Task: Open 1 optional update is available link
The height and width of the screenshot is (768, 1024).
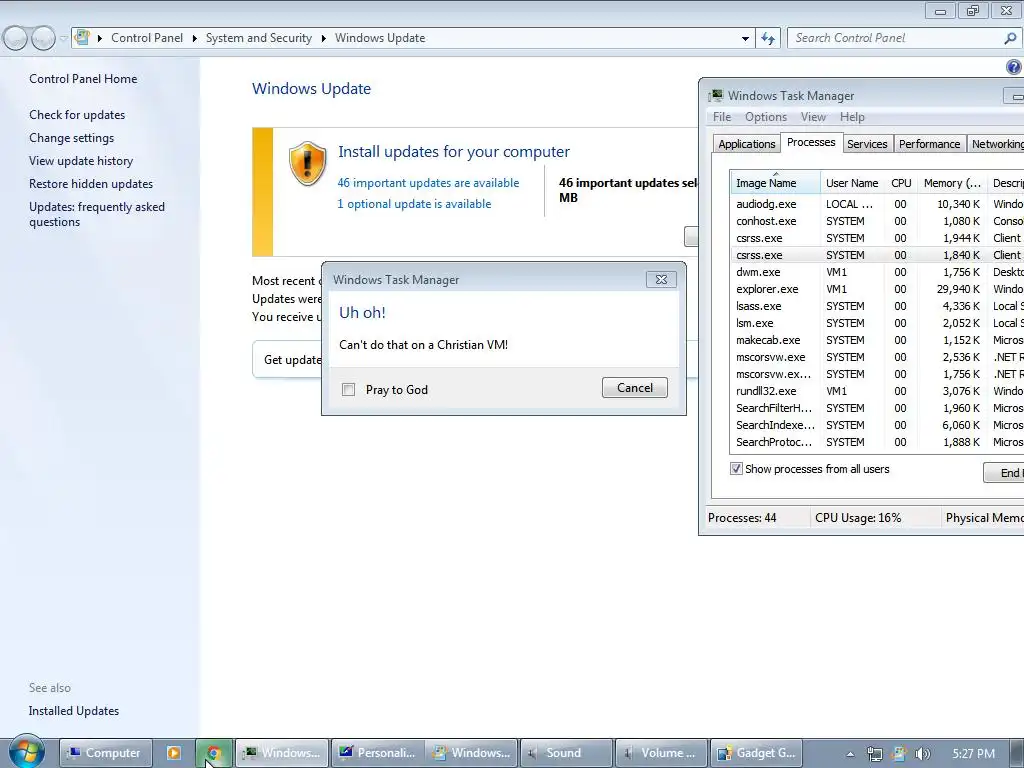Action: pyautogui.click(x=414, y=204)
